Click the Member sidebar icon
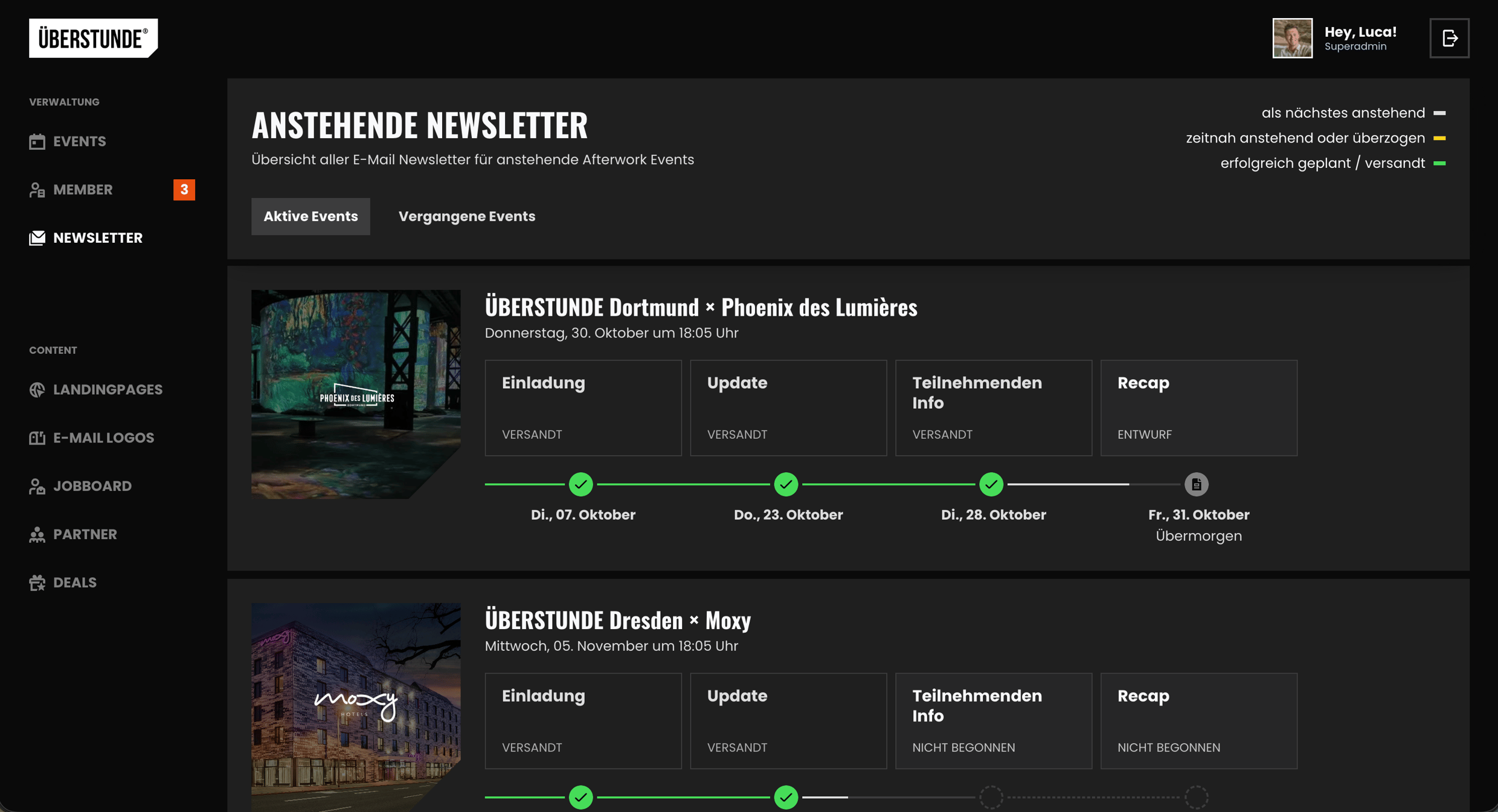Viewport: 1498px width, 812px height. click(37, 190)
